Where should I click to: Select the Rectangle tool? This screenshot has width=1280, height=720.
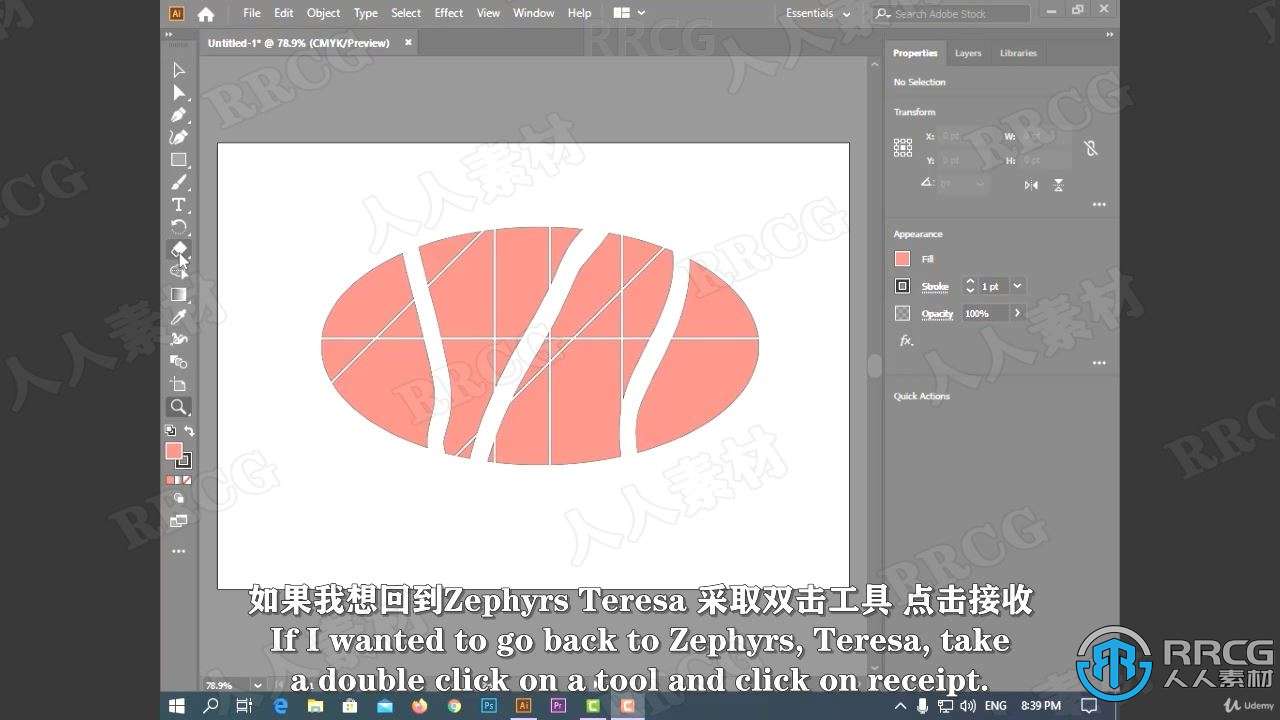(x=178, y=160)
